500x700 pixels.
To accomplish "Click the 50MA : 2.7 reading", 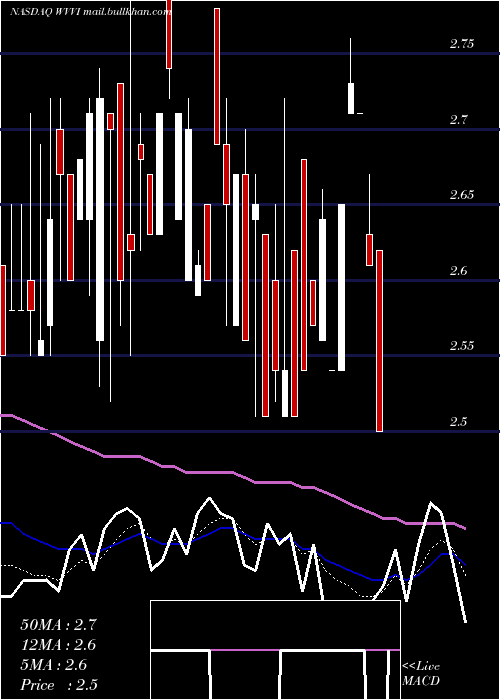I will tap(58, 625).
